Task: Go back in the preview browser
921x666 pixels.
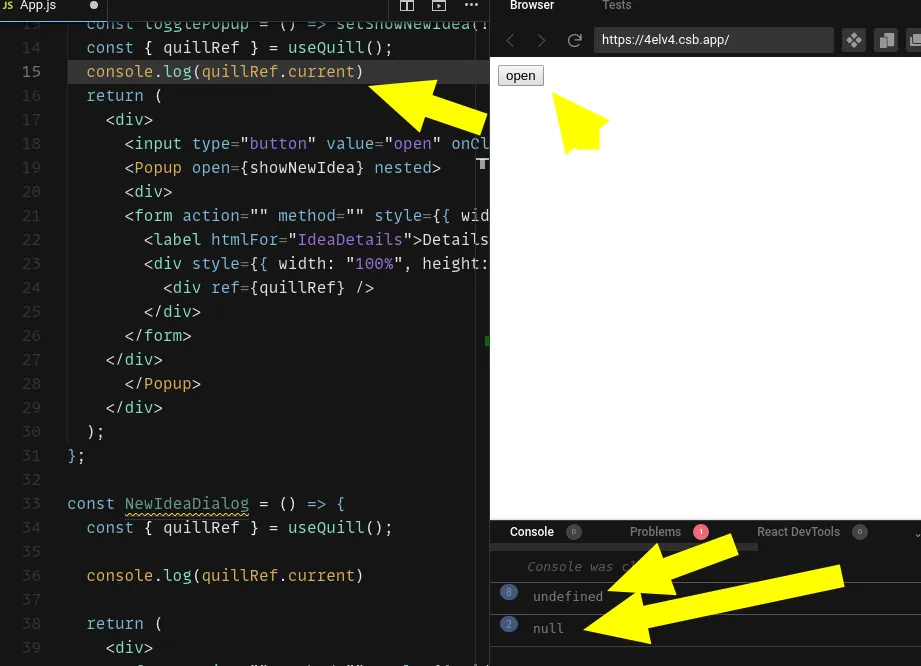Action: point(510,40)
